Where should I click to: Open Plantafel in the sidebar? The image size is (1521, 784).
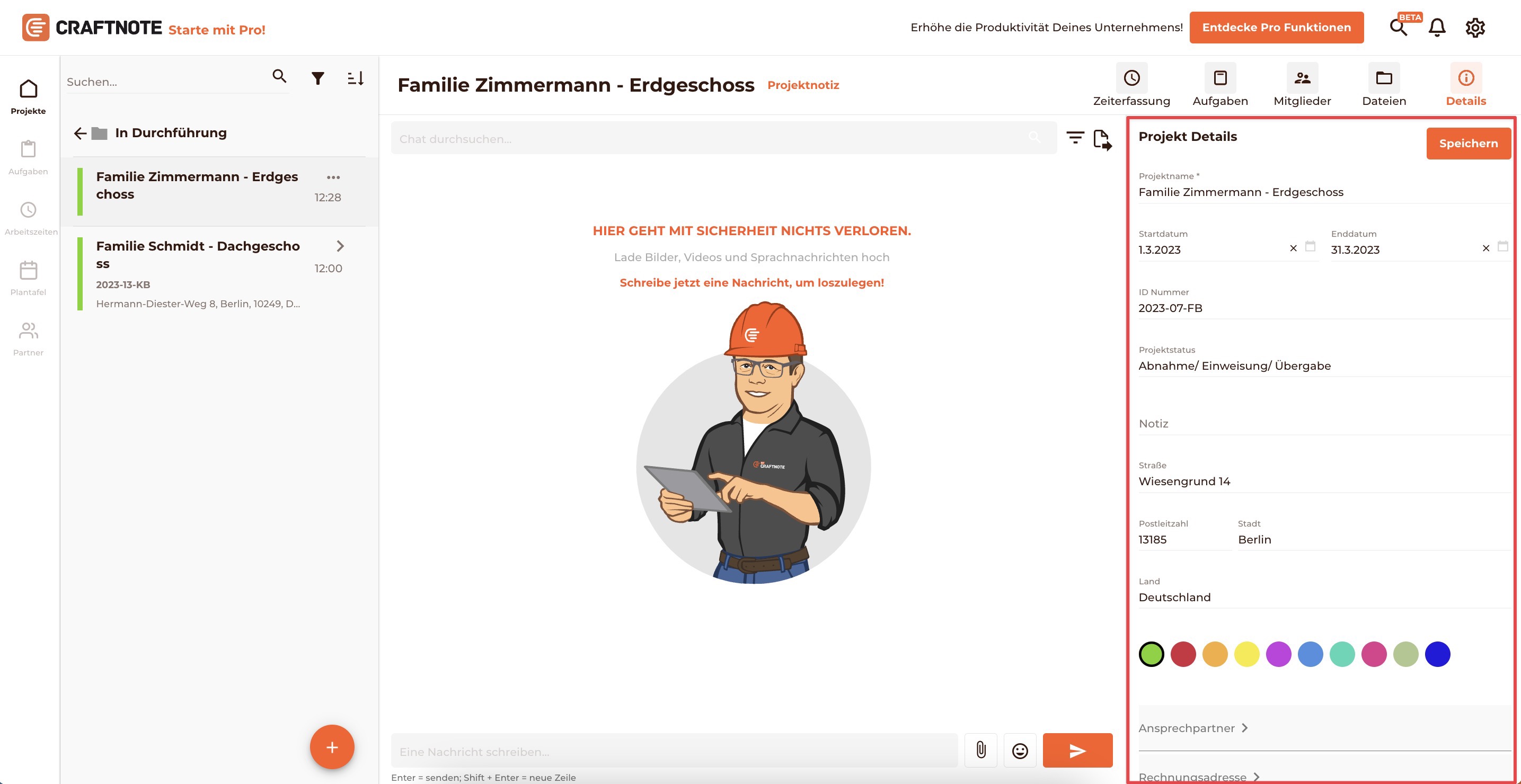tap(28, 279)
